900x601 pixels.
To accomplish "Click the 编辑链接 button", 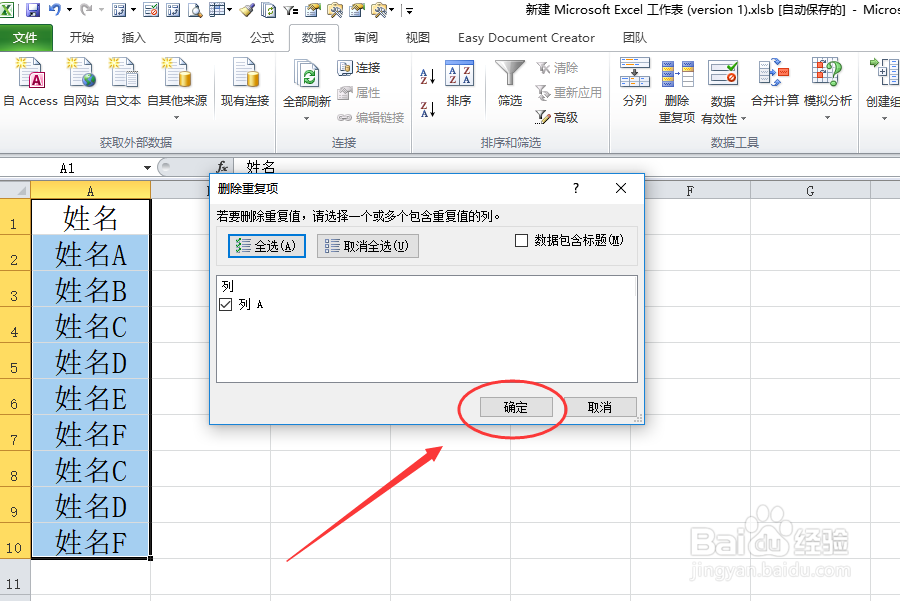I will coord(371,118).
